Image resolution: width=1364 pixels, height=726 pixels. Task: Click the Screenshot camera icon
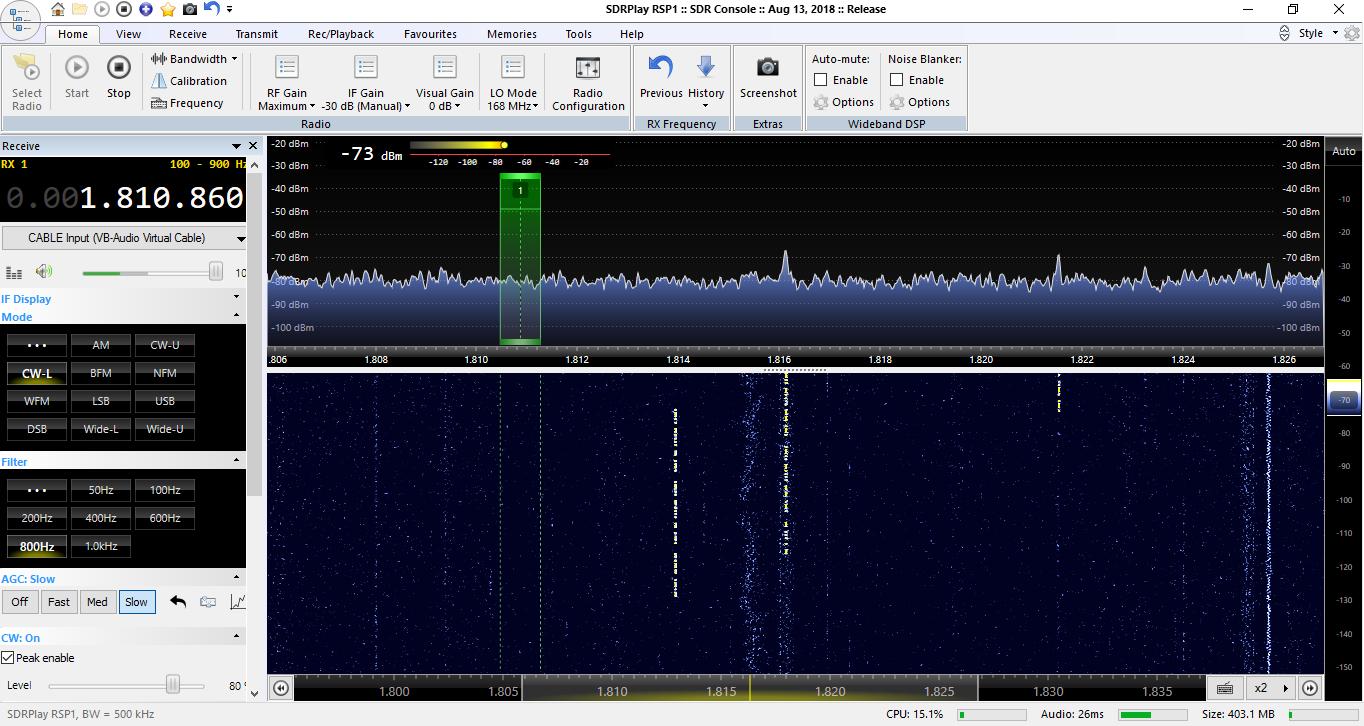[x=768, y=68]
